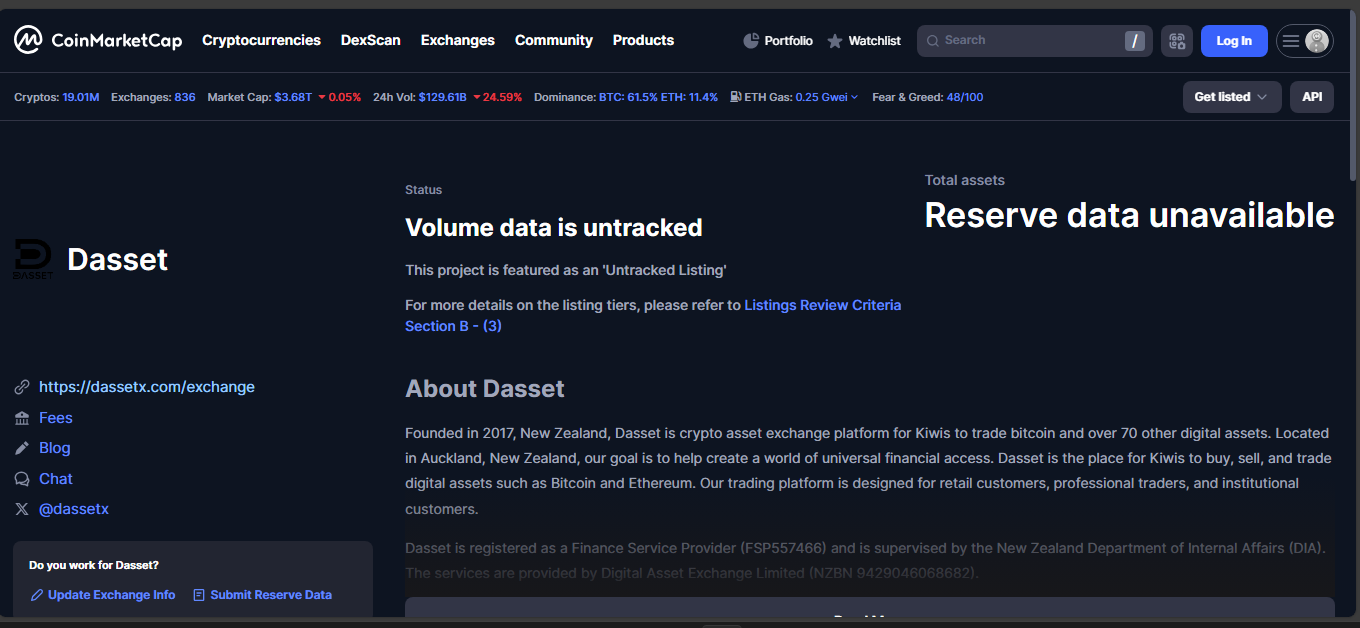Open the Fees link
This screenshot has width=1360, height=628.
pyautogui.click(x=56, y=418)
